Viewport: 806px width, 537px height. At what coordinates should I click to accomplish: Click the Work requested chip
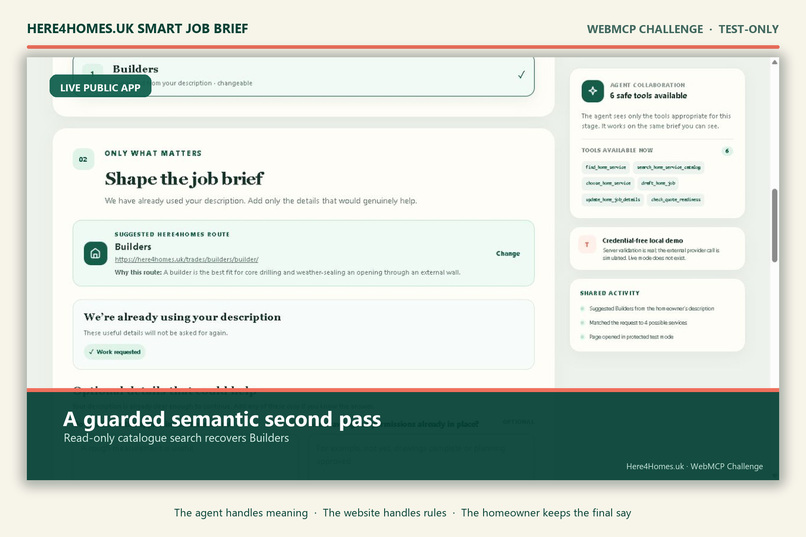(x=115, y=352)
